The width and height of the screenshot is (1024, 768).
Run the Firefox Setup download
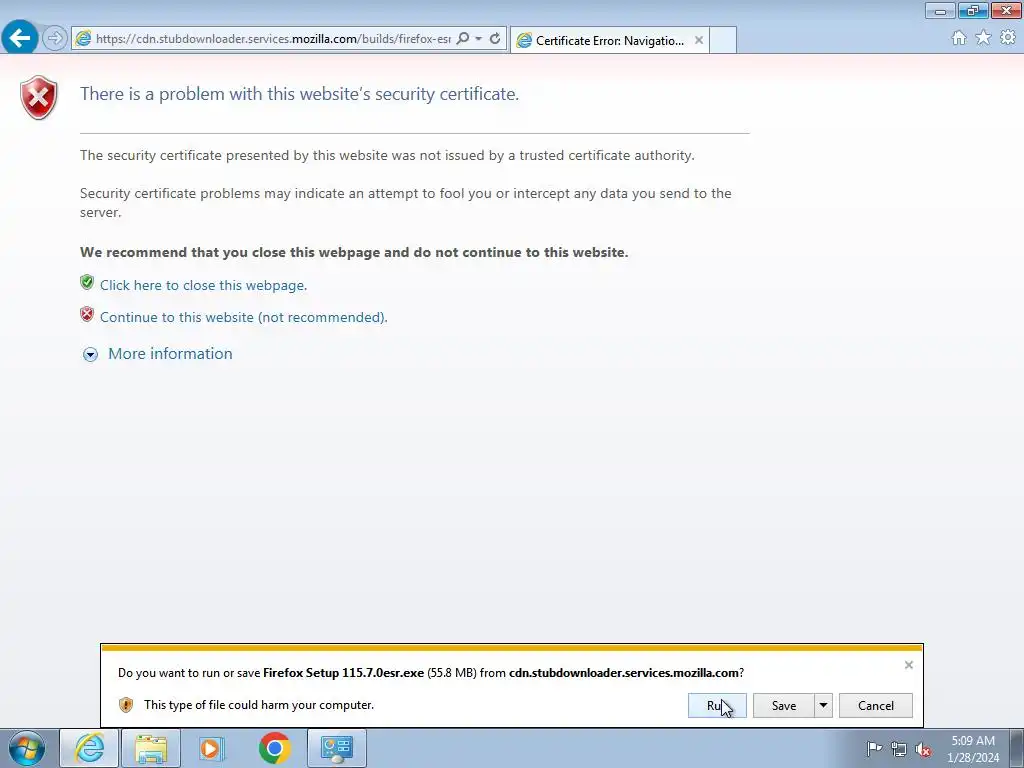tap(717, 705)
